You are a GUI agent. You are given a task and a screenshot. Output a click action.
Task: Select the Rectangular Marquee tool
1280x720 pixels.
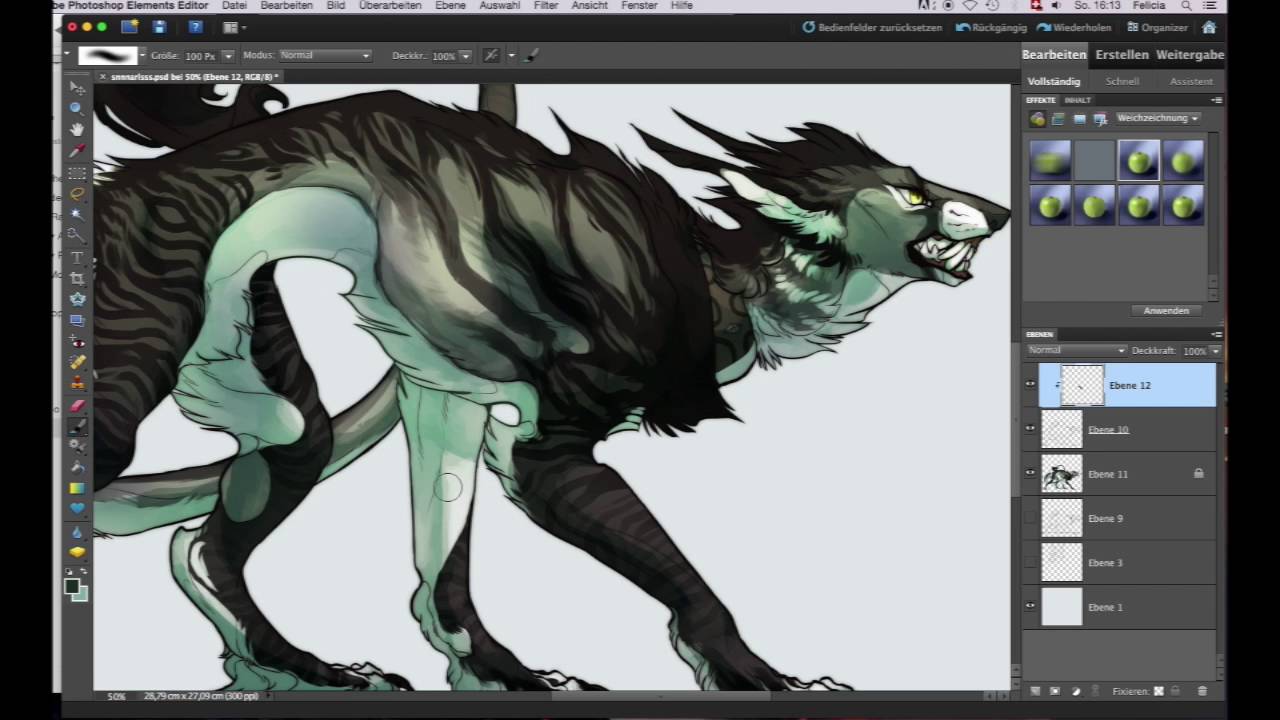point(77,172)
